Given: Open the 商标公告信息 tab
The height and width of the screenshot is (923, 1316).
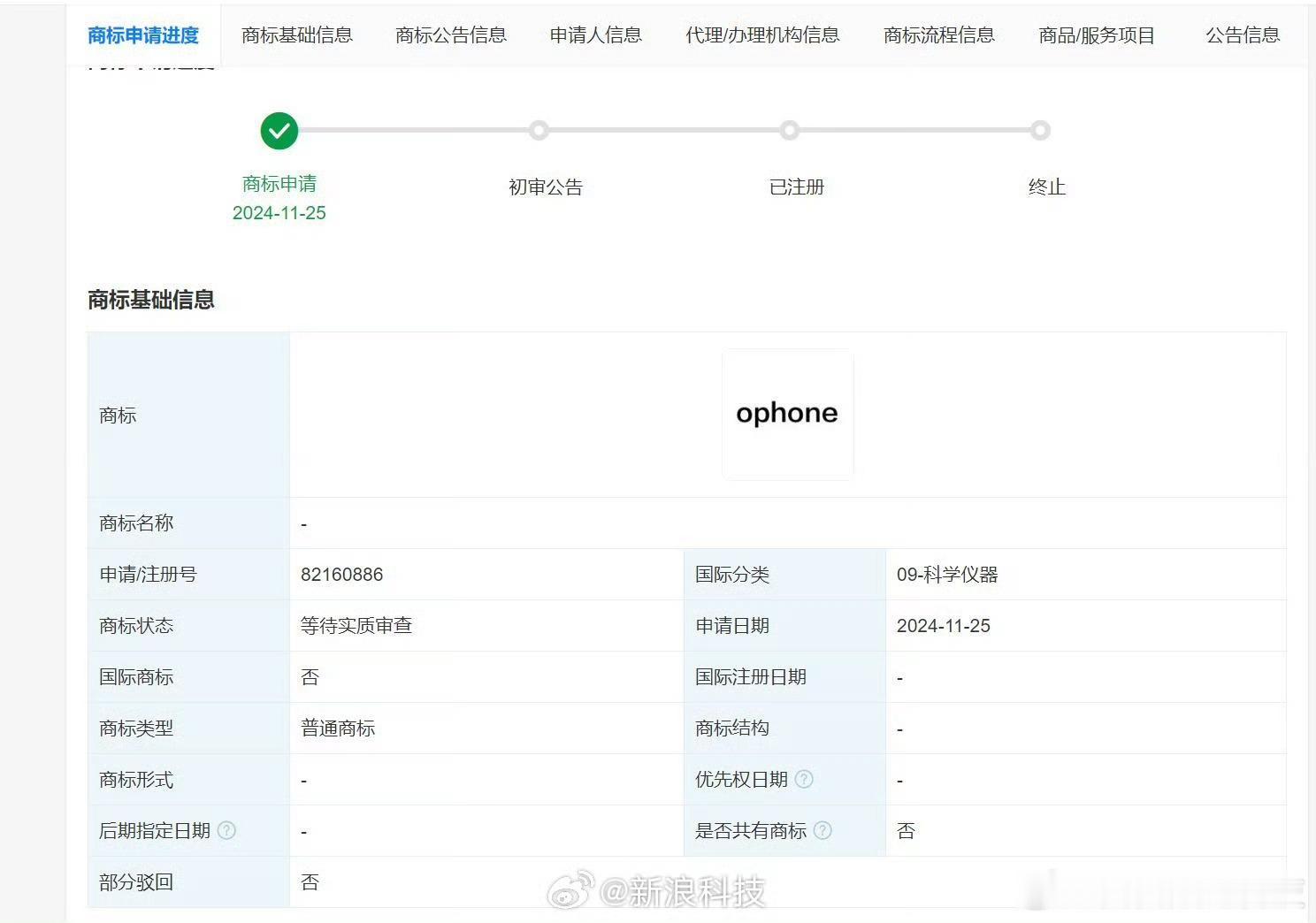Looking at the screenshot, I should (x=451, y=35).
